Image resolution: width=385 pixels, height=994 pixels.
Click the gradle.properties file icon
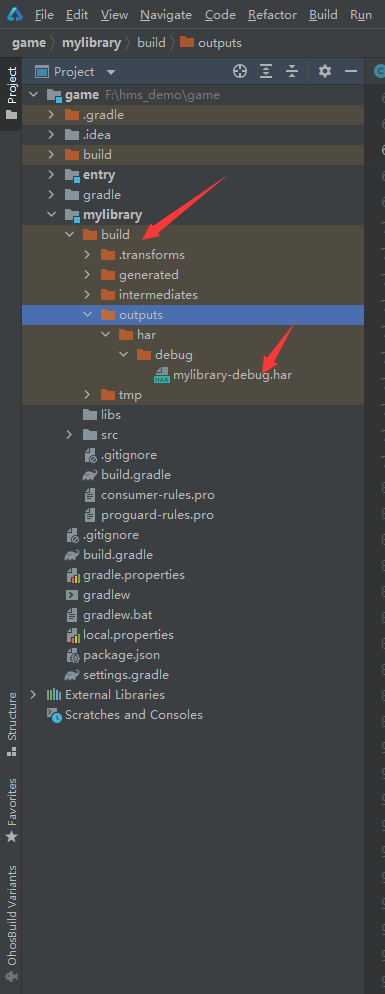pyautogui.click(x=72, y=575)
